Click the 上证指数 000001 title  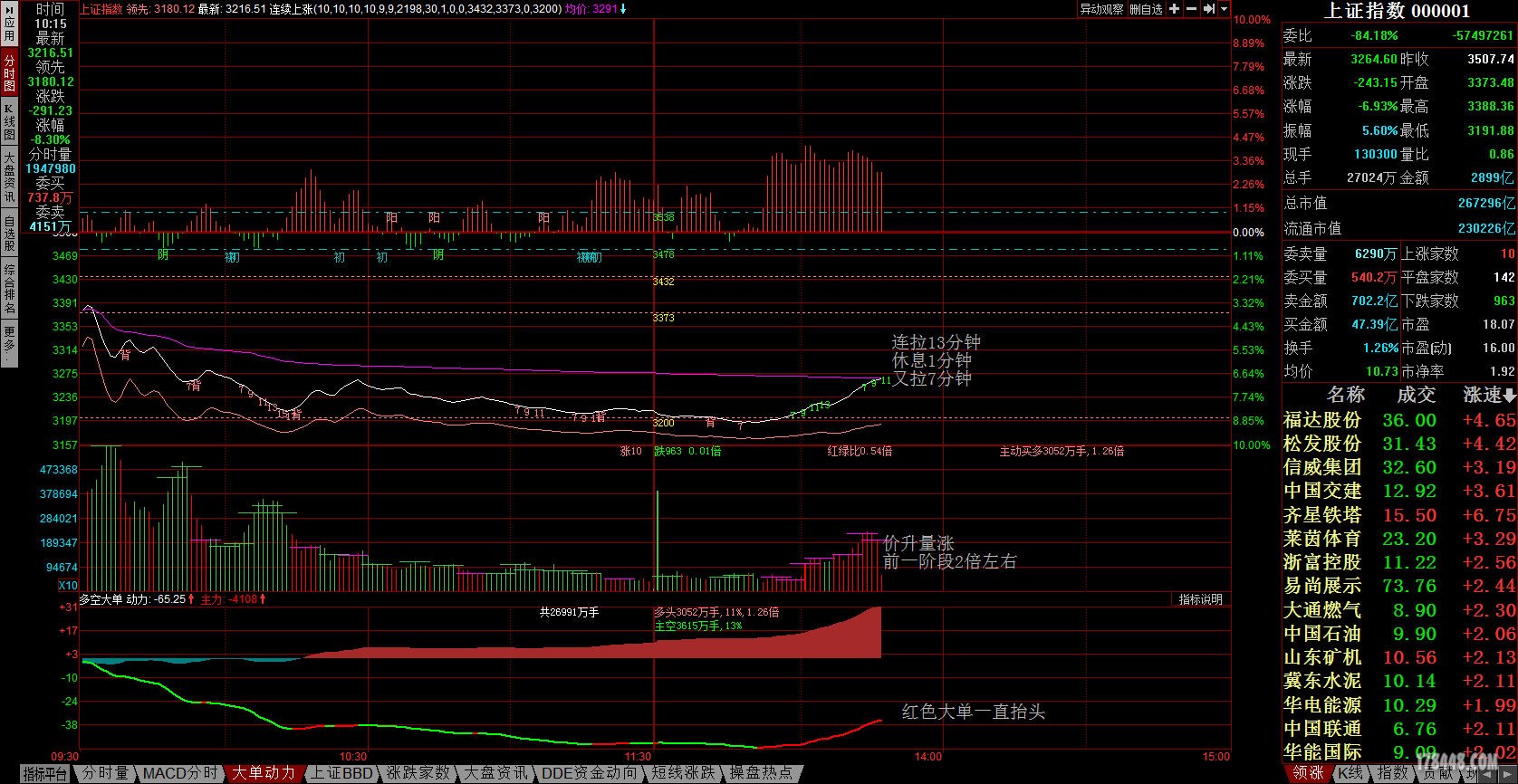point(1398,11)
